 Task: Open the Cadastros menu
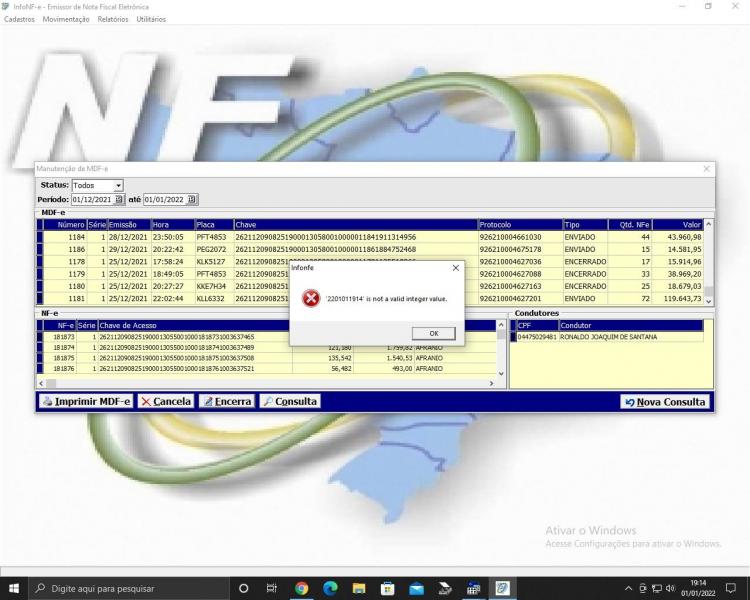[x=20, y=19]
